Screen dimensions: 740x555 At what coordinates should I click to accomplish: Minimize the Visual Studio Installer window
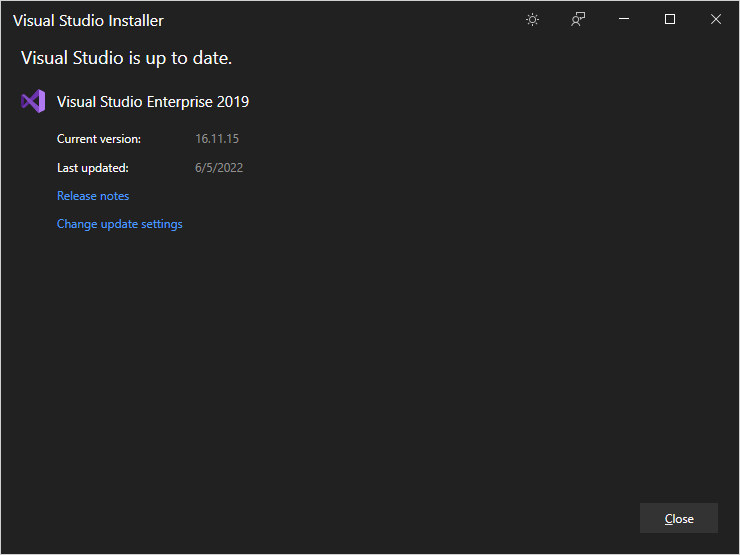point(624,19)
